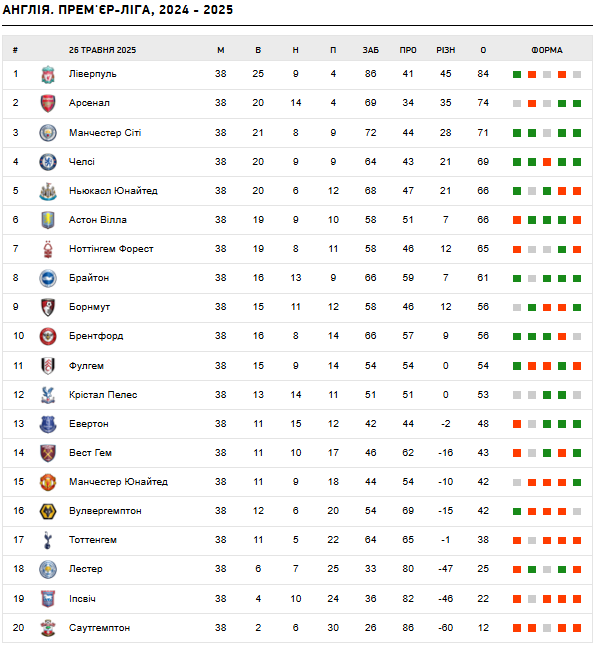Image resolution: width=598 pixels, height=646 pixels.
Task: Open the Евертон team link
Action: [89, 424]
